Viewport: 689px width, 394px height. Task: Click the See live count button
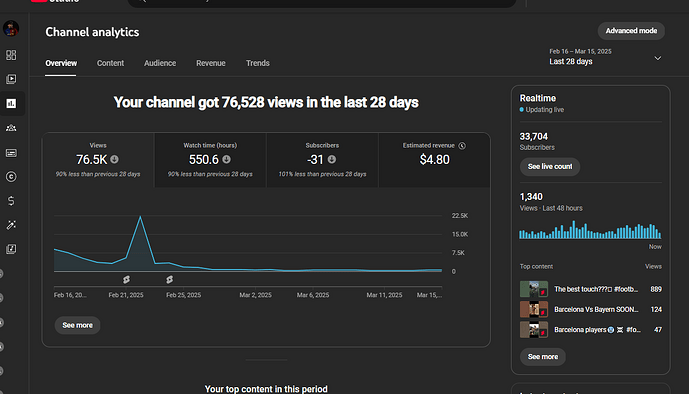coord(550,166)
